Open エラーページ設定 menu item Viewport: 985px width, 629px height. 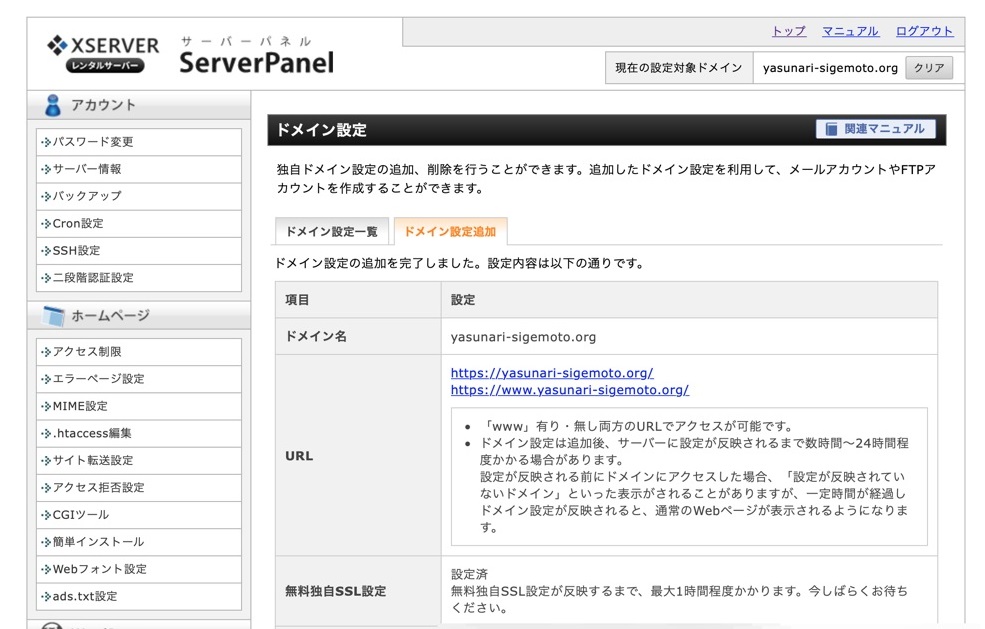pos(139,379)
